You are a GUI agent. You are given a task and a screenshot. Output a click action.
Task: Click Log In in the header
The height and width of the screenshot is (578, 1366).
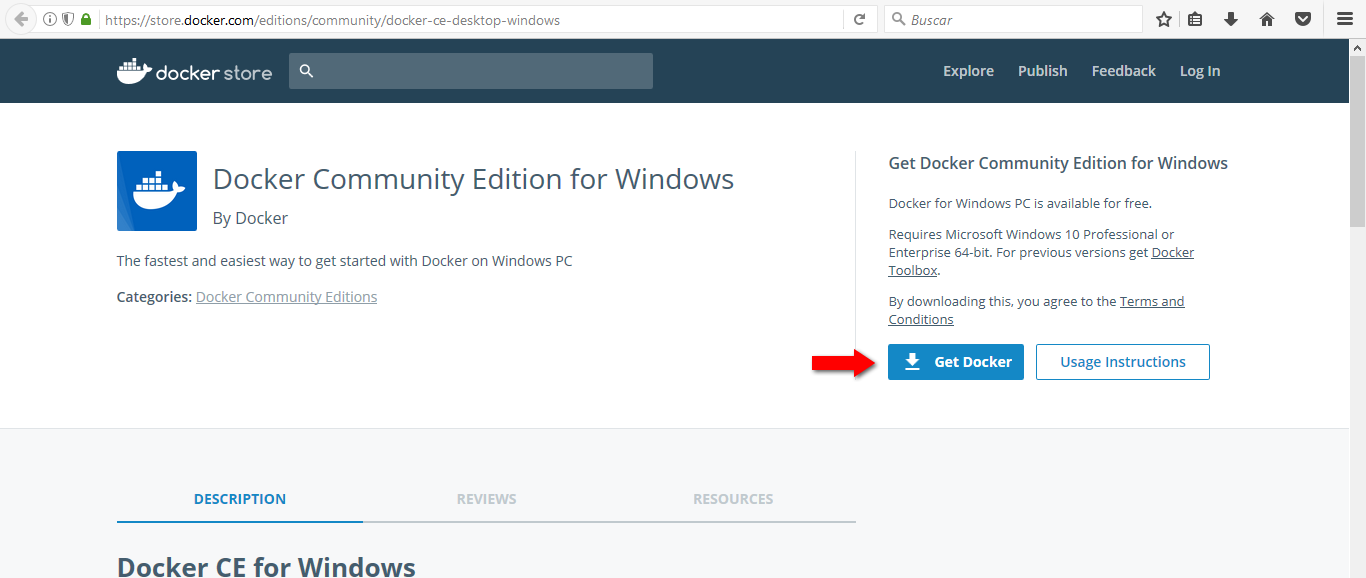point(1200,71)
